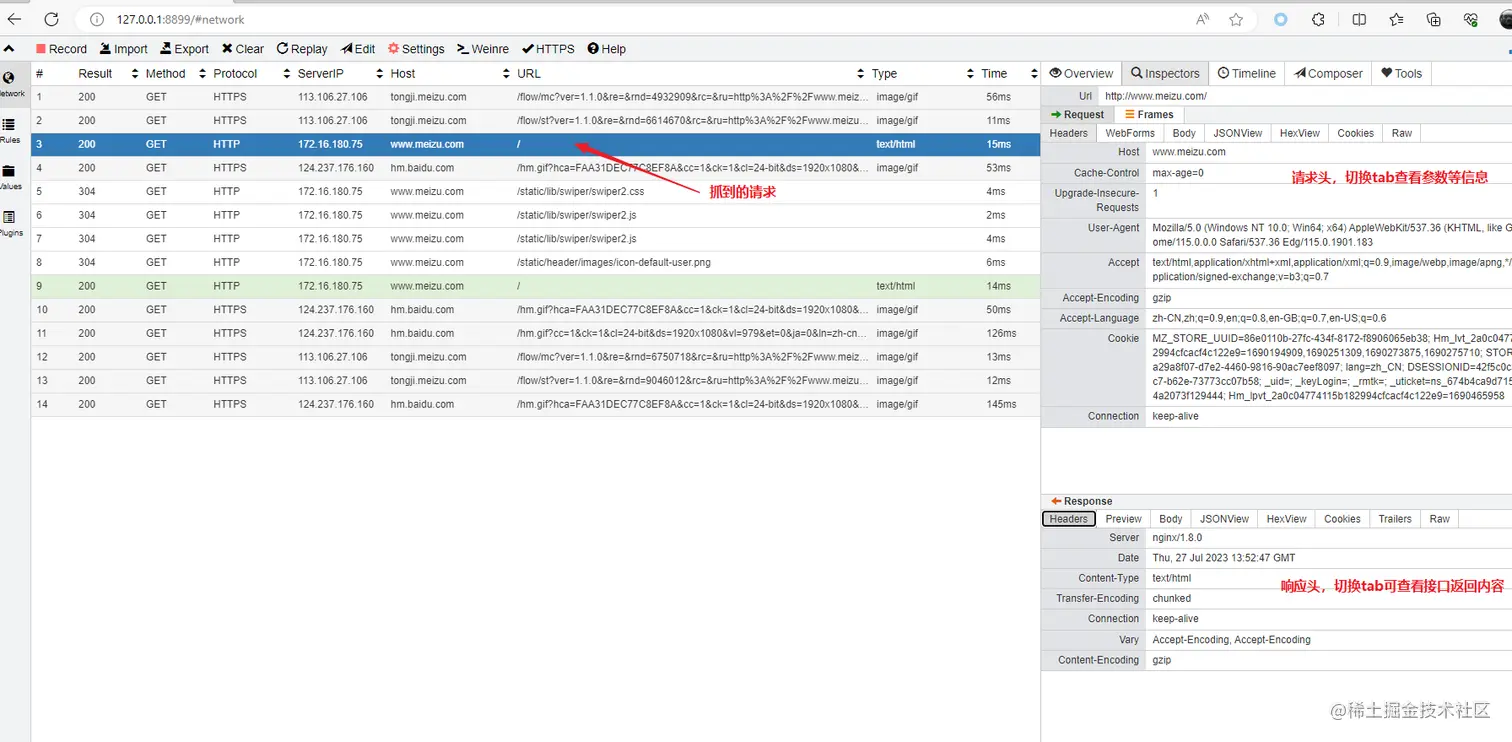This screenshot has height=742, width=1512.
Task: Switch to the Timeline tab
Action: [x=1246, y=73]
